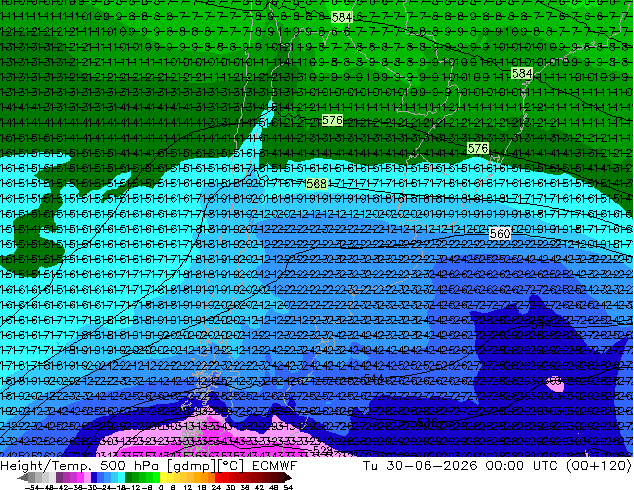The height and width of the screenshot is (490, 634).
Task: Click the dark maroon right arrow end of colorbar
Action: (x=288, y=478)
